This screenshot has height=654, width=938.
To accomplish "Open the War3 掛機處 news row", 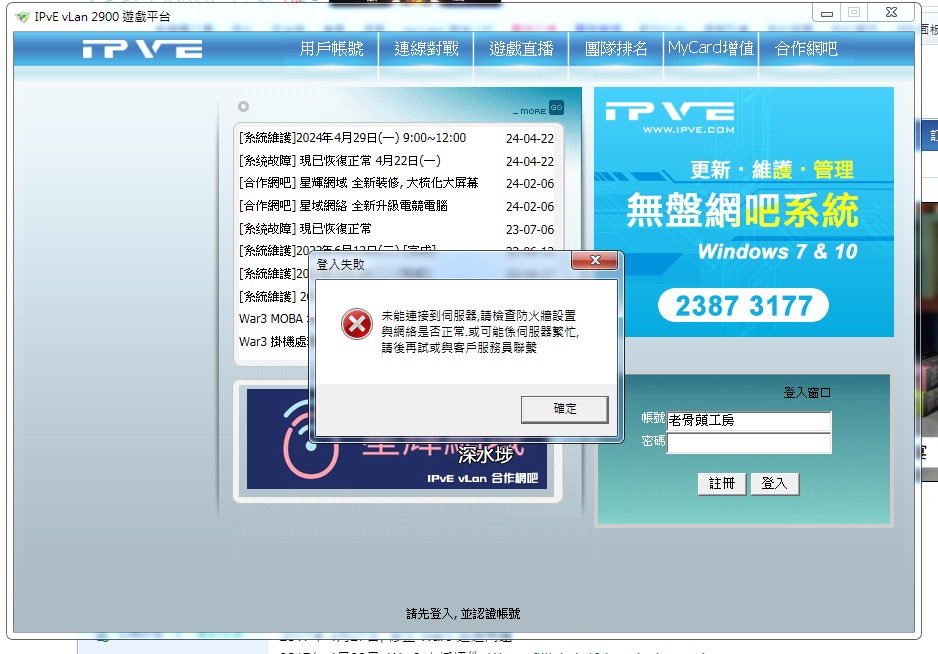I will coord(273,342).
